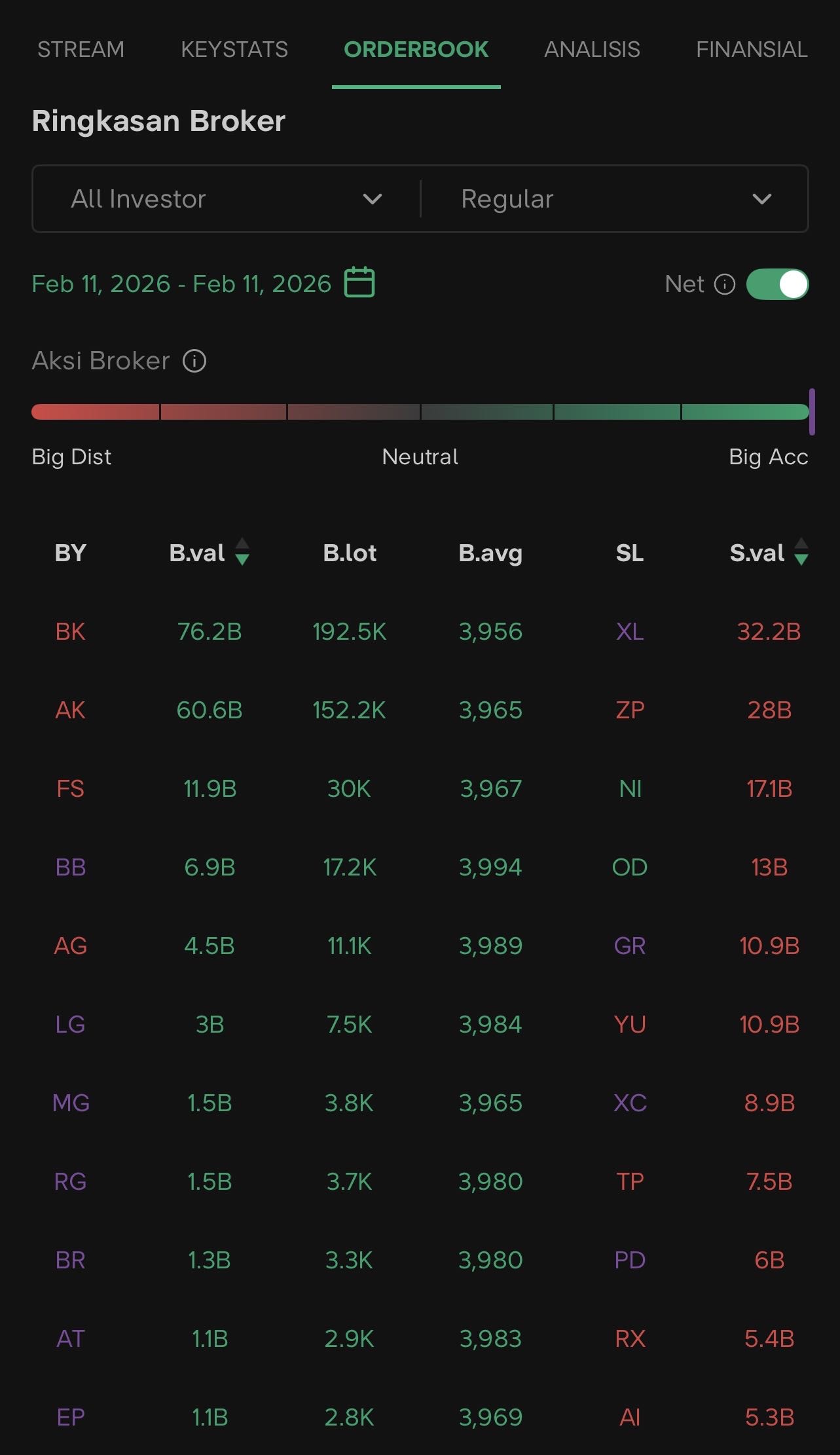Click the Aksi Broker indicator bar

pos(420,412)
